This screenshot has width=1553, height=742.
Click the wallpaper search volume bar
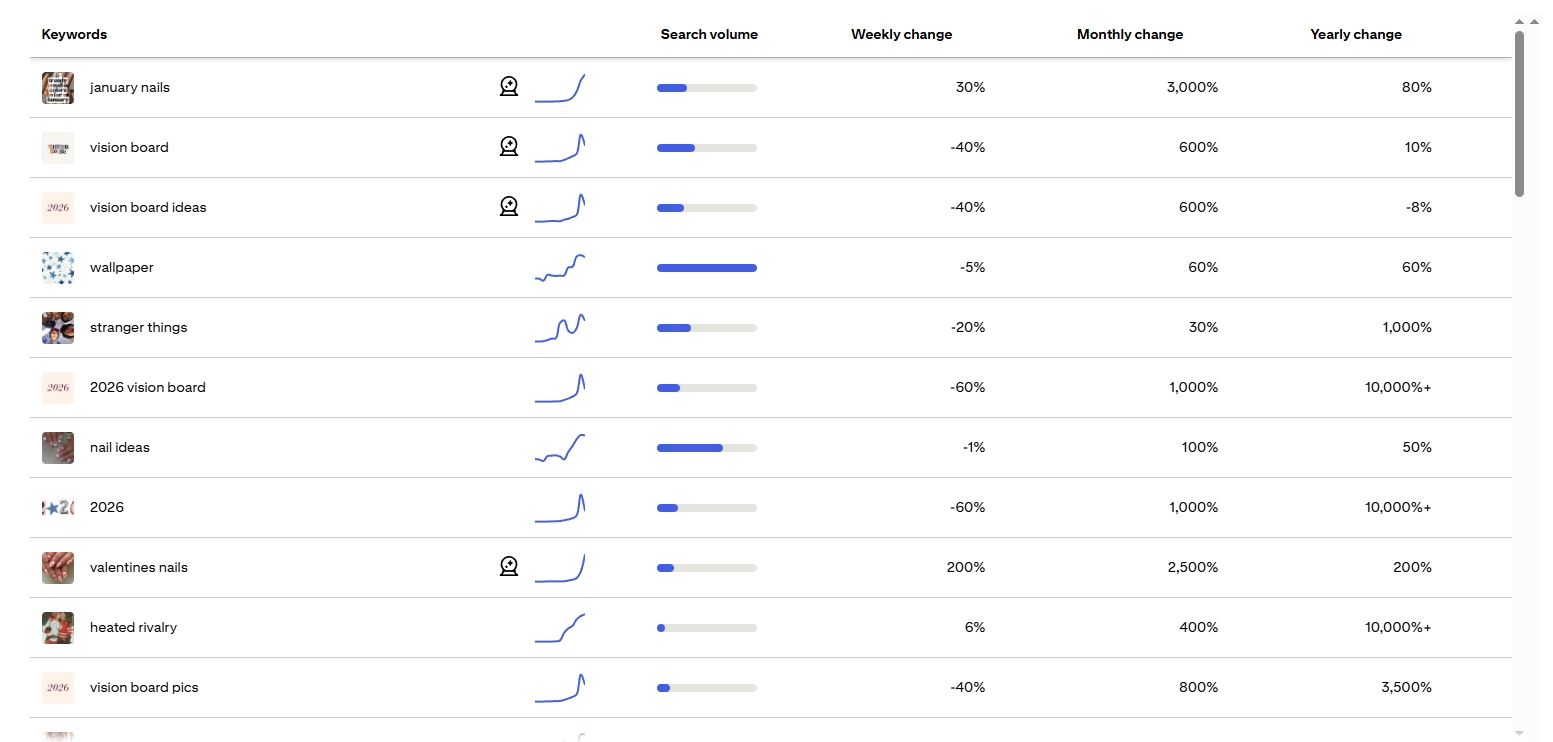pos(706,268)
